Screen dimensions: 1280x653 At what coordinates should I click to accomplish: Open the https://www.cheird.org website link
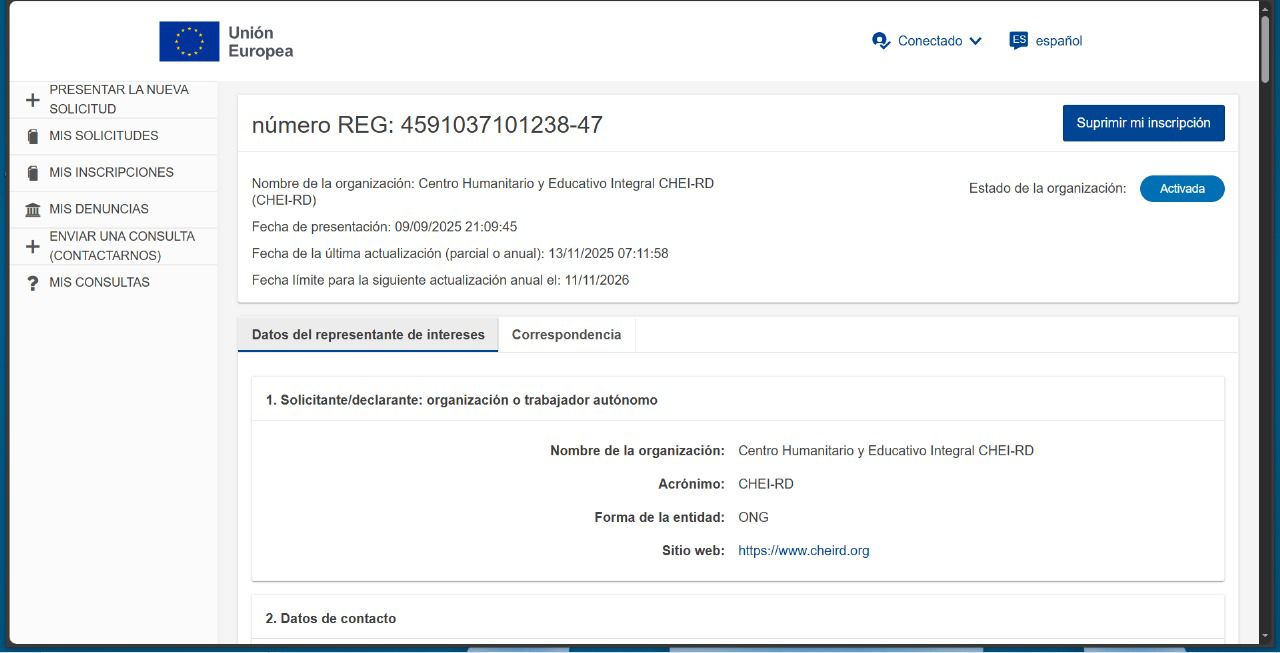tap(803, 550)
